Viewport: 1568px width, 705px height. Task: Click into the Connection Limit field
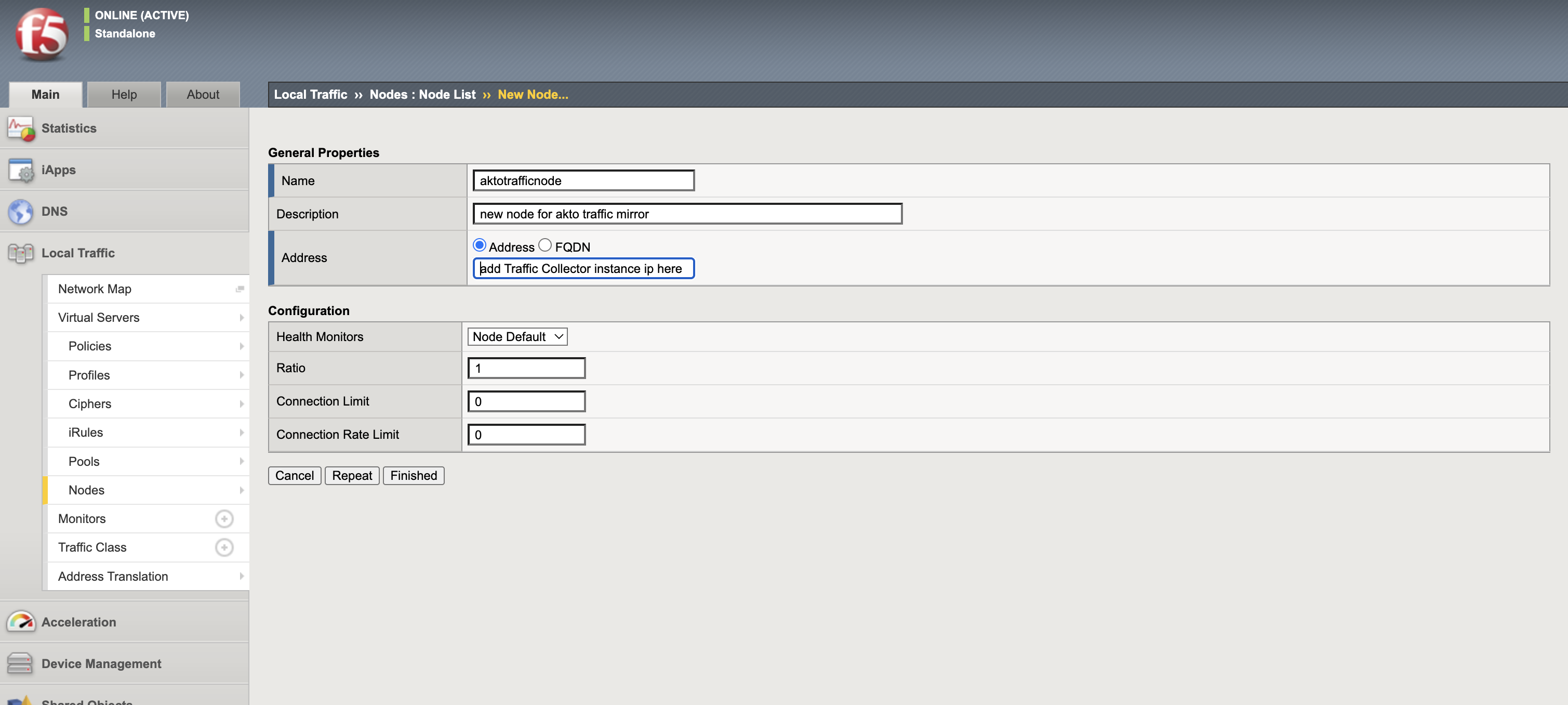click(526, 401)
